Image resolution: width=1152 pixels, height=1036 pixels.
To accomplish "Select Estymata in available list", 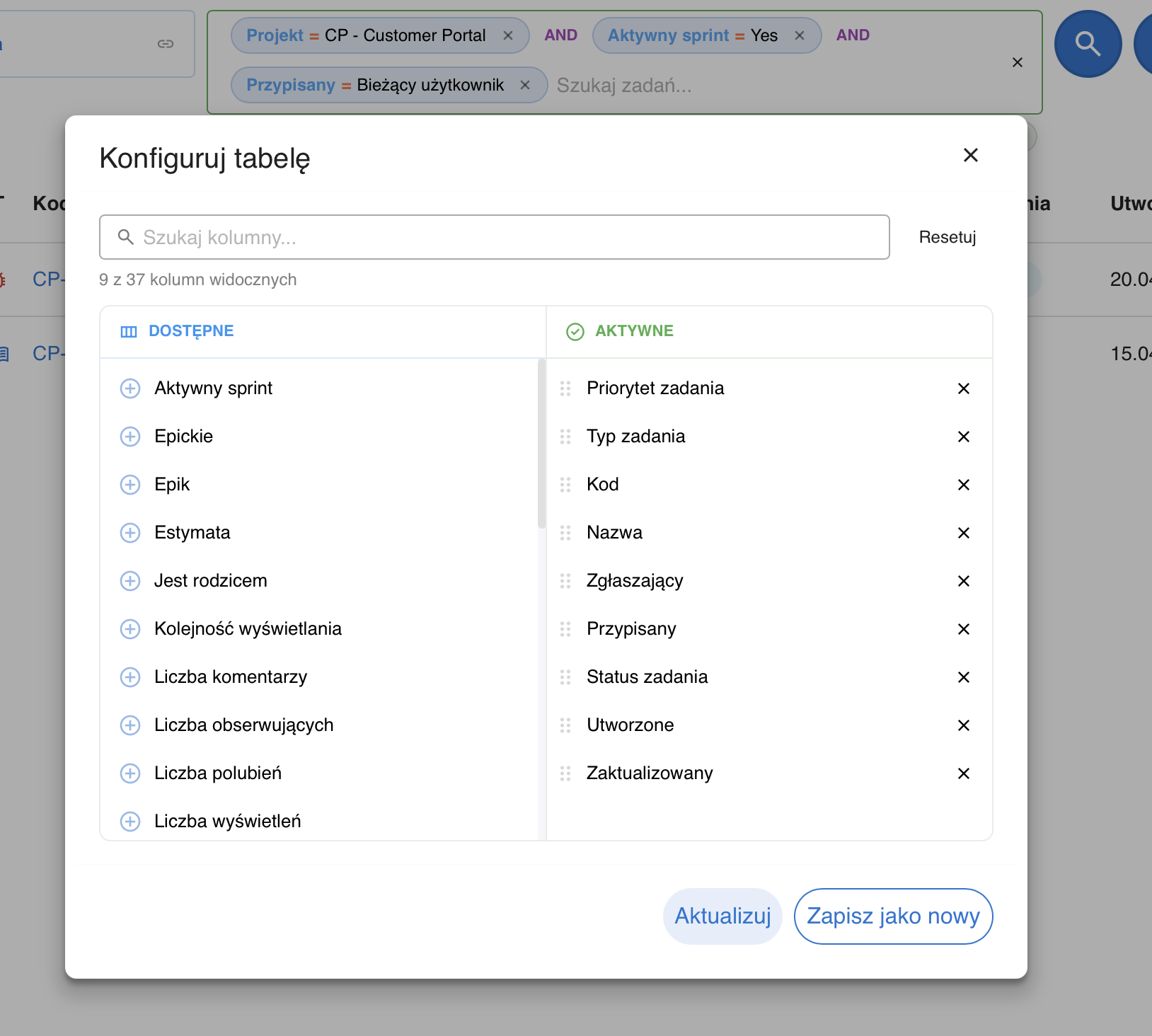I will pos(192,533).
